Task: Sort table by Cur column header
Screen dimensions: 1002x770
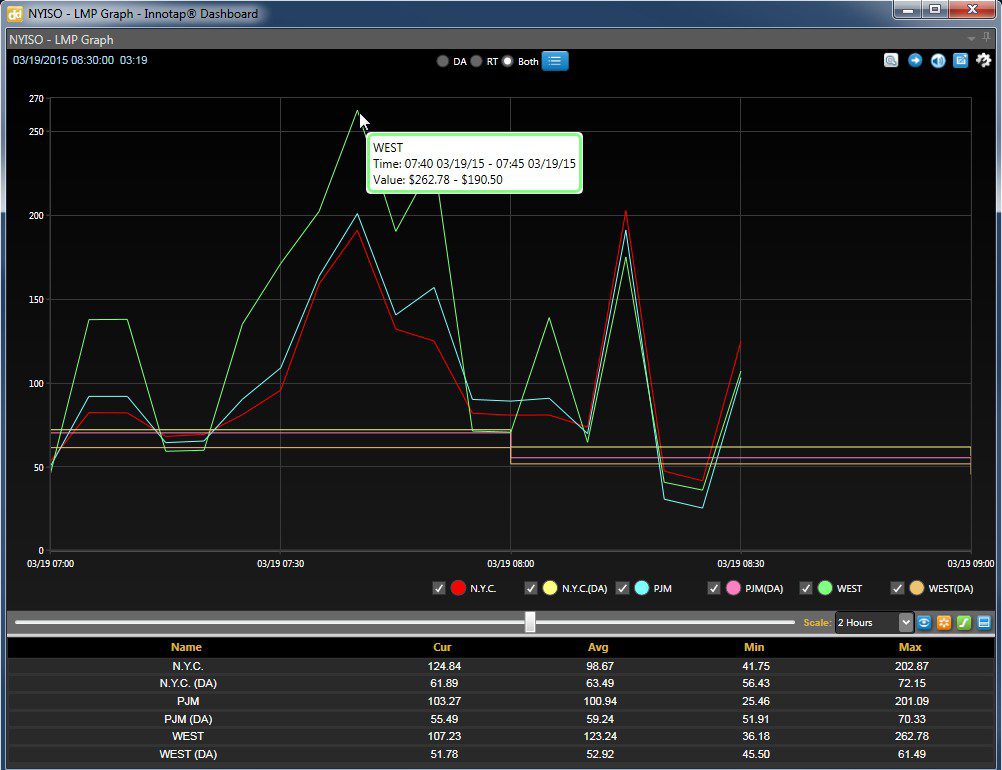Action: click(442, 647)
